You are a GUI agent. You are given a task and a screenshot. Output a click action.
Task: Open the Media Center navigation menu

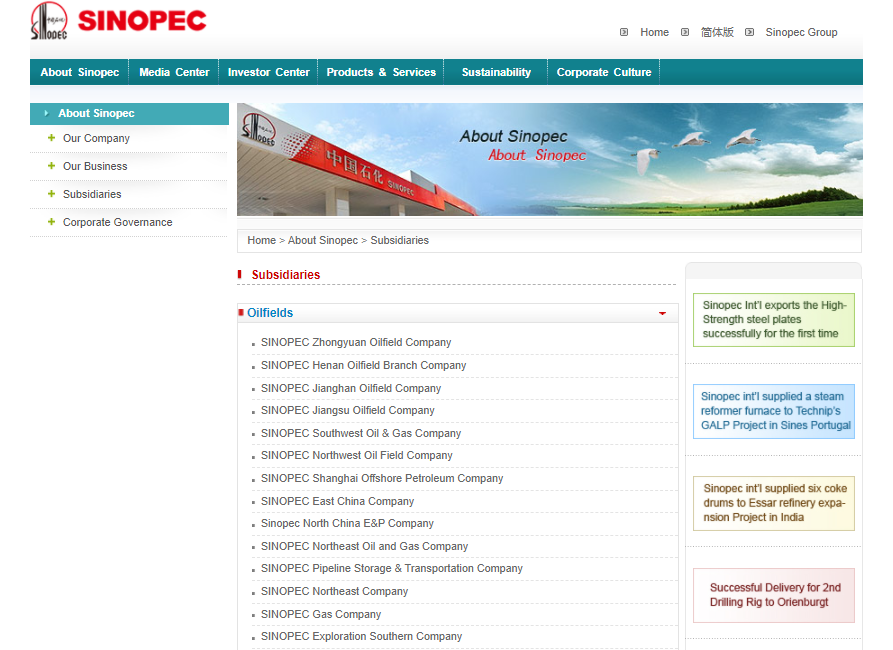point(174,72)
